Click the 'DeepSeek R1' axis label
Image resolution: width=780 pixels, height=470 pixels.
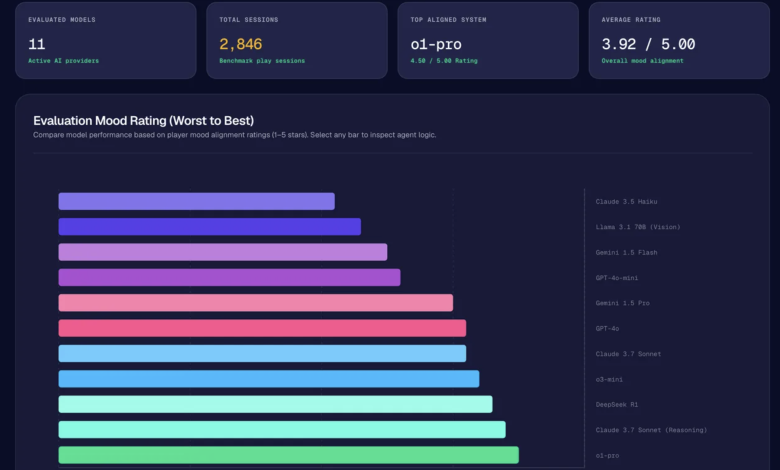(617, 405)
